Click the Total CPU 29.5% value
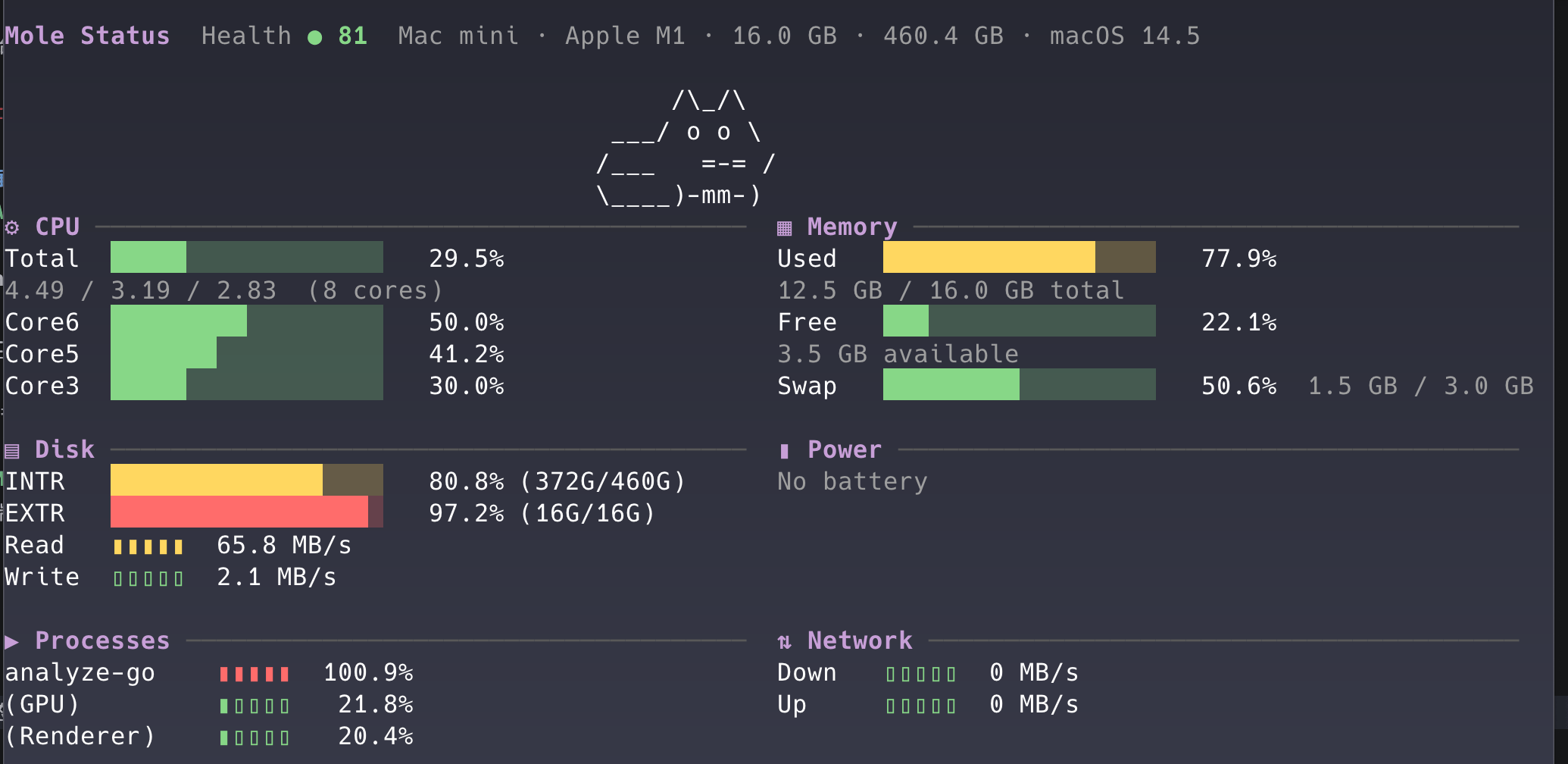Image resolution: width=1568 pixels, height=764 pixels. click(x=466, y=259)
